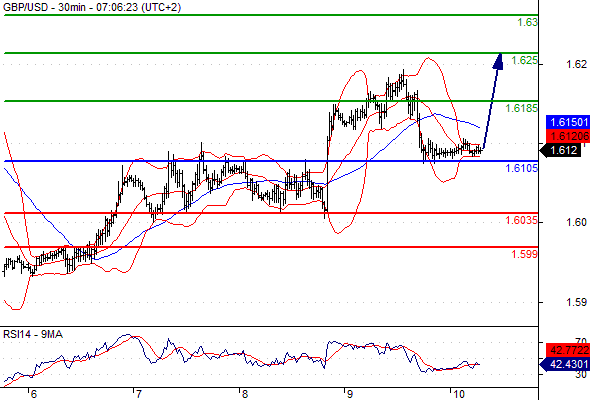Click the blue 42.4301 RSI value marker
This screenshot has width=590, height=400.
pos(564,364)
